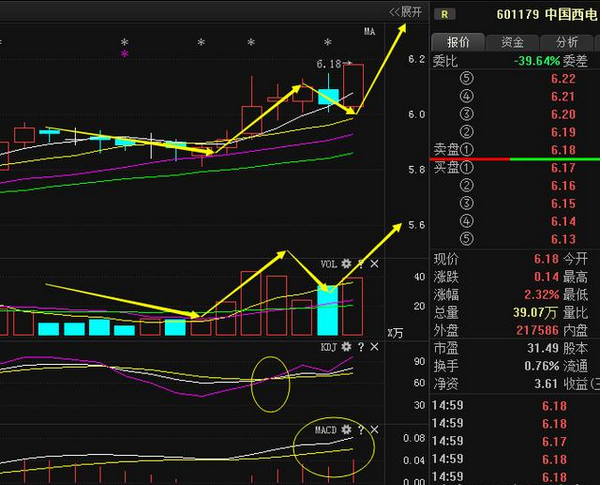The image size is (602, 485).
Task: Switch to the 资金 tab
Action: pos(512,42)
